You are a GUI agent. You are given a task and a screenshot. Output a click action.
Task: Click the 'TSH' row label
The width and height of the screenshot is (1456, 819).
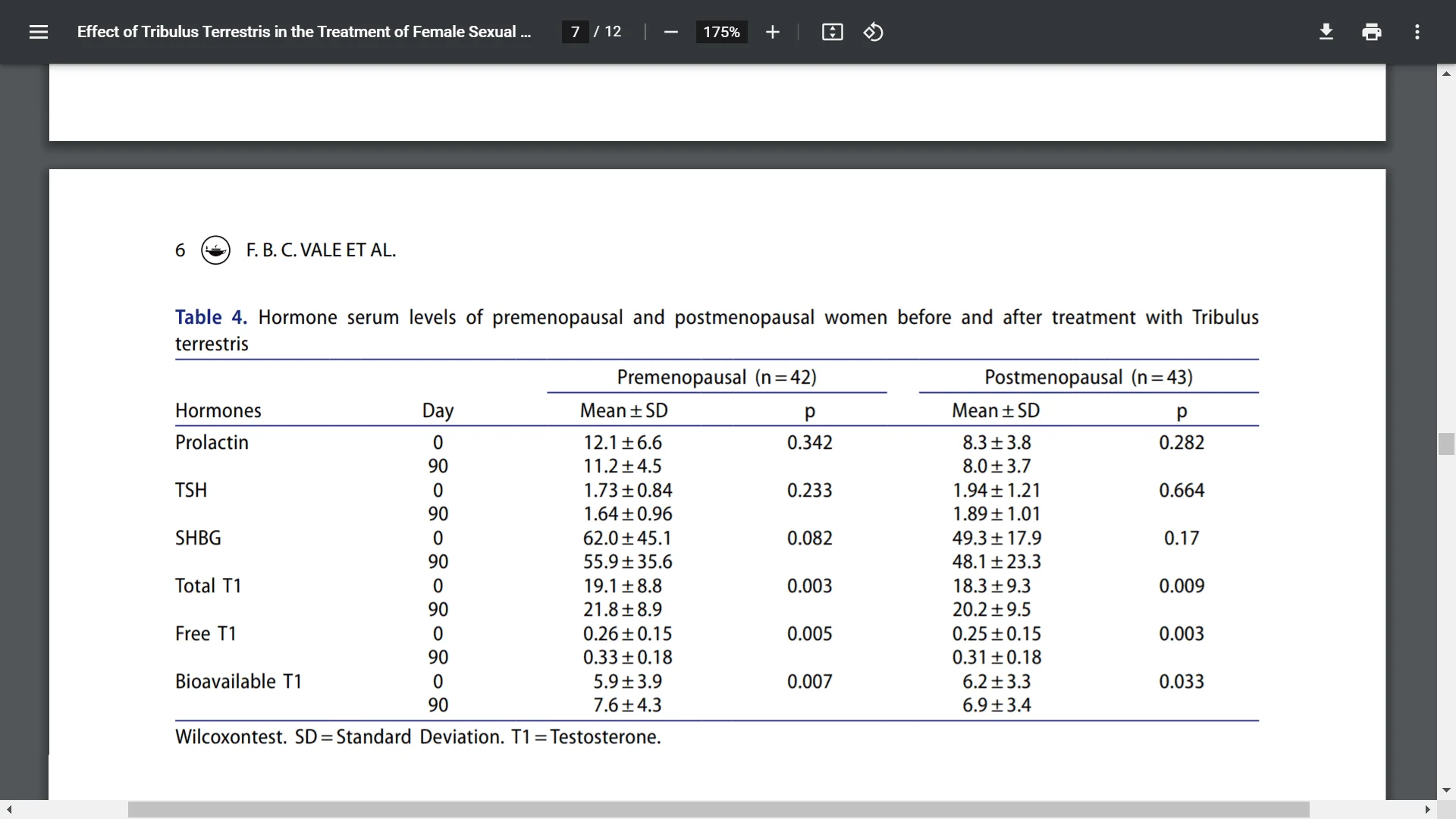pyautogui.click(x=191, y=490)
